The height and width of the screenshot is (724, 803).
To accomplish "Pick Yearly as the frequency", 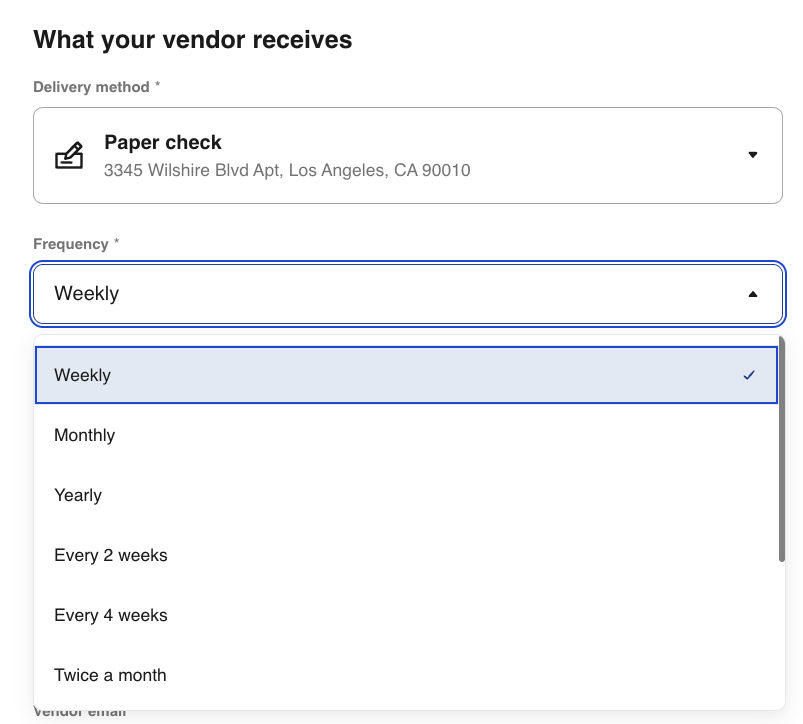I will click(78, 495).
